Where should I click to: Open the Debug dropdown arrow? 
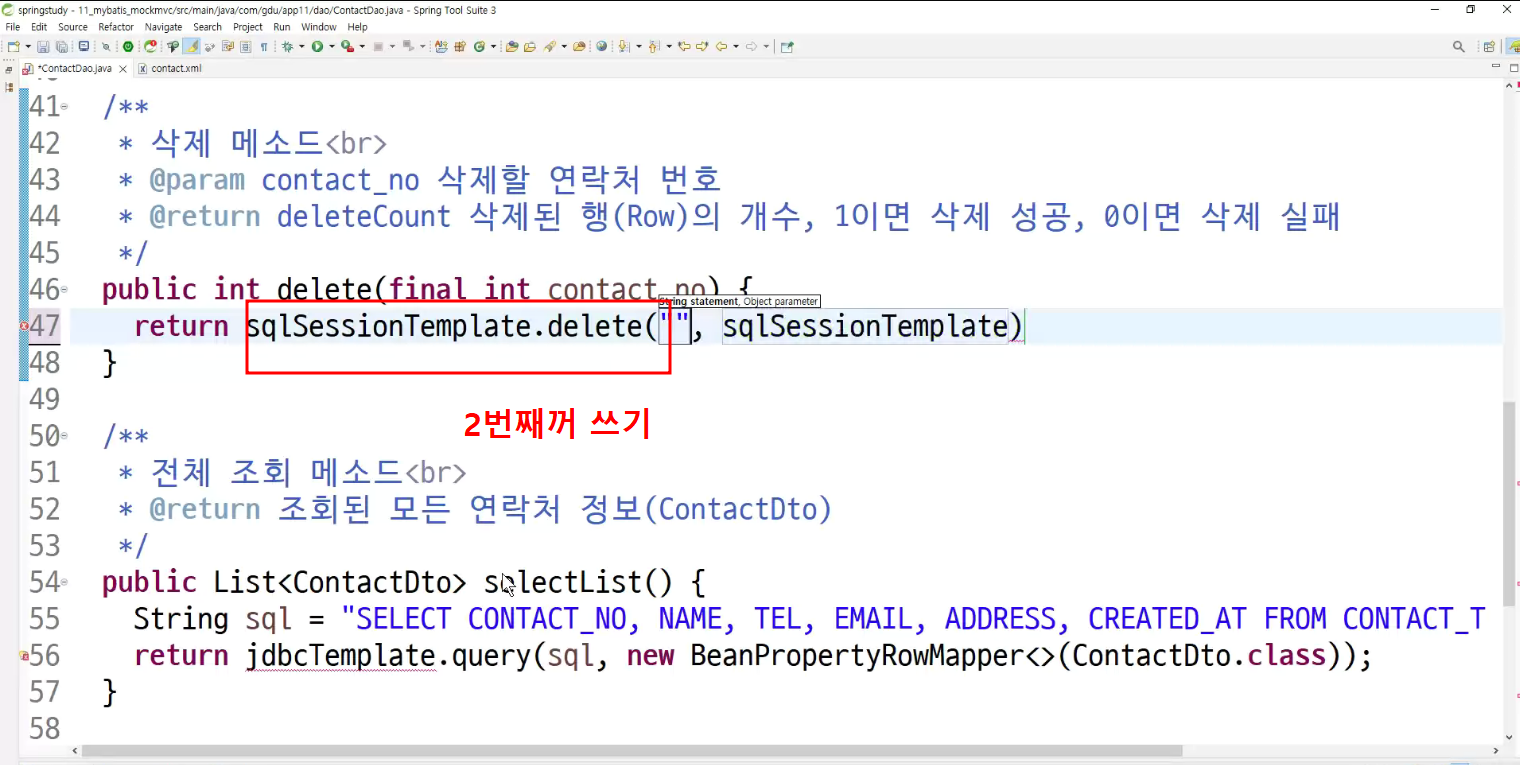[x=301, y=46]
